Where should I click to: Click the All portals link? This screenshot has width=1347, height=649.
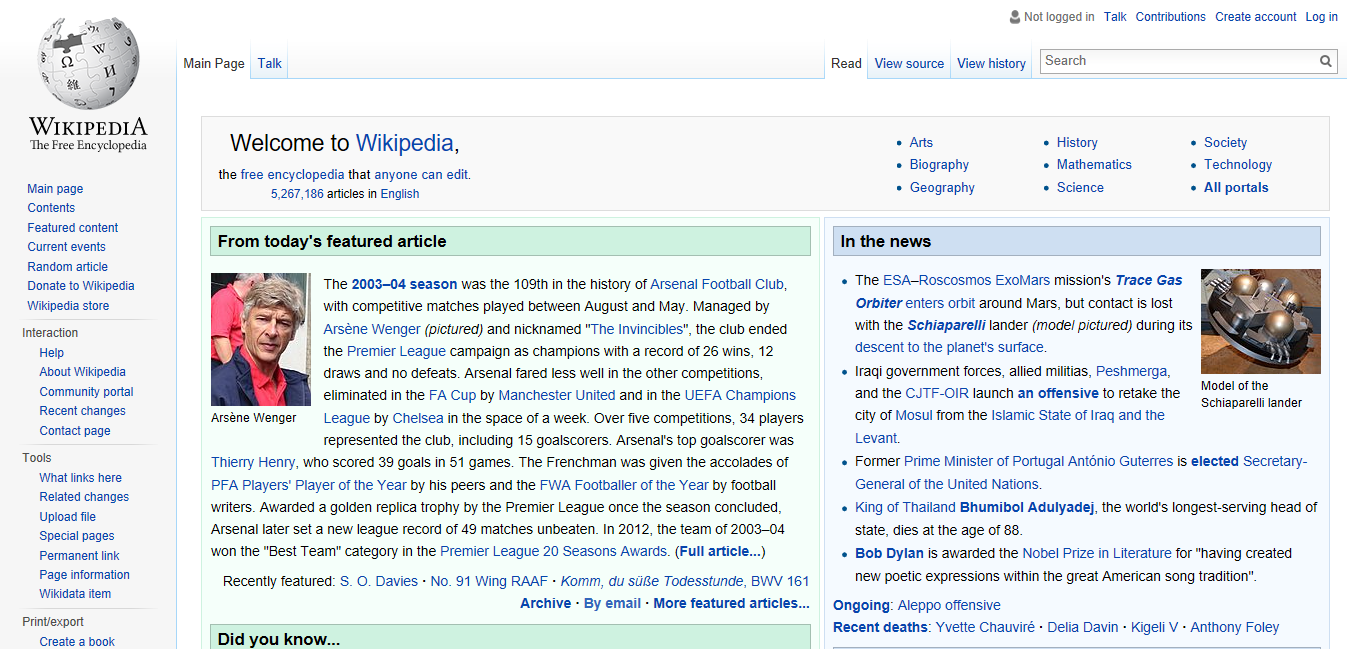[1236, 188]
